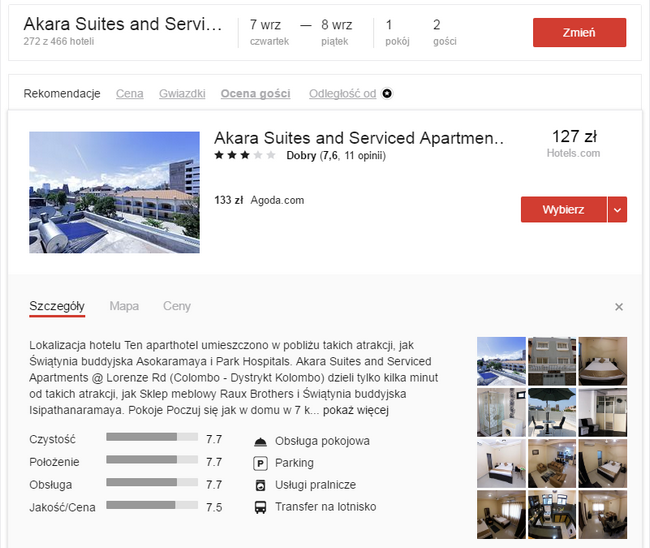Expand the arrow dropdown beside Wybierz
Viewport: 650px width, 548px height.
618,209
